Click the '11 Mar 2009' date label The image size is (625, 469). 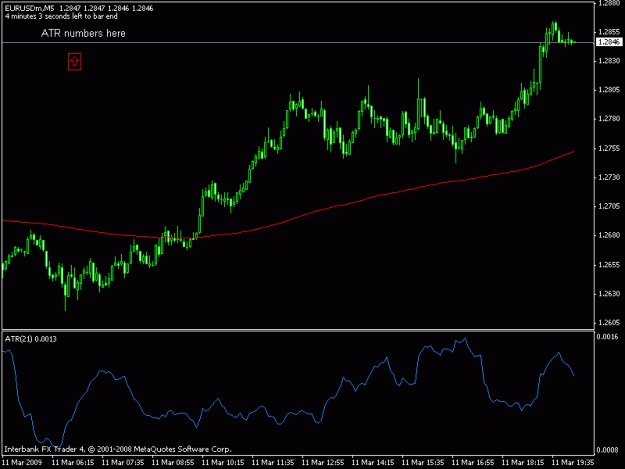point(22,463)
